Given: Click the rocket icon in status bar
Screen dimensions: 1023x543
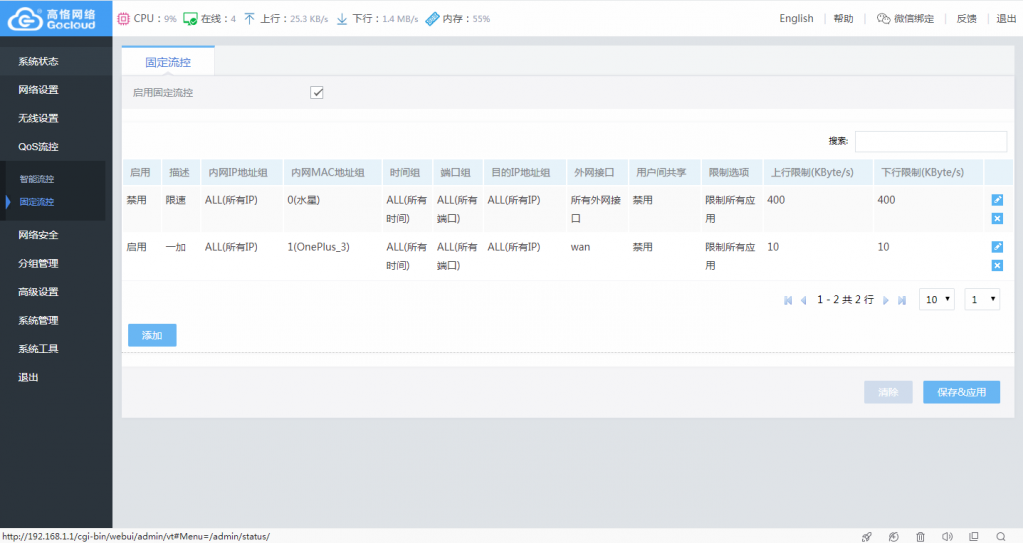Looking at the screenshot, I should point(867,536).
